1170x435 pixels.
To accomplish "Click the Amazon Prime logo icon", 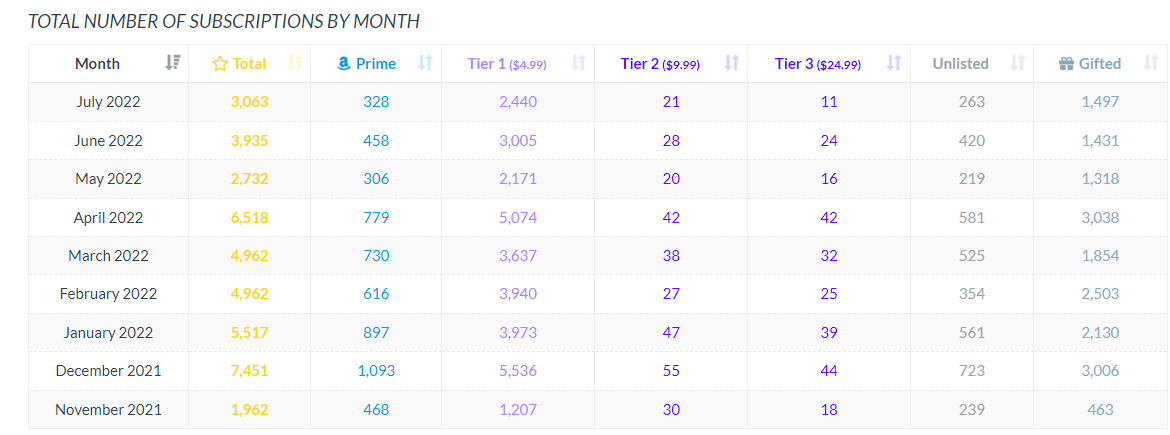I will (344, 63).
